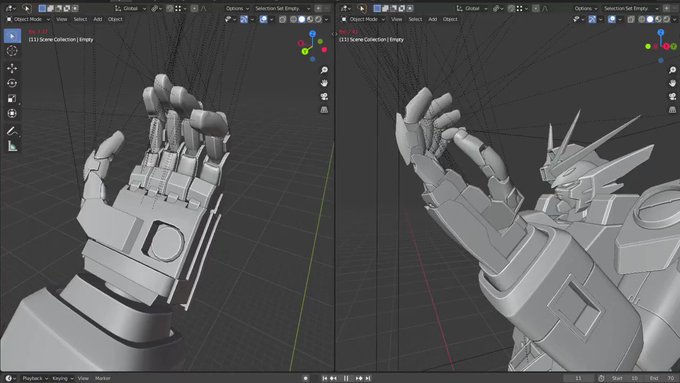
Task: Open timeline View menu
Action: click(83, 379)
